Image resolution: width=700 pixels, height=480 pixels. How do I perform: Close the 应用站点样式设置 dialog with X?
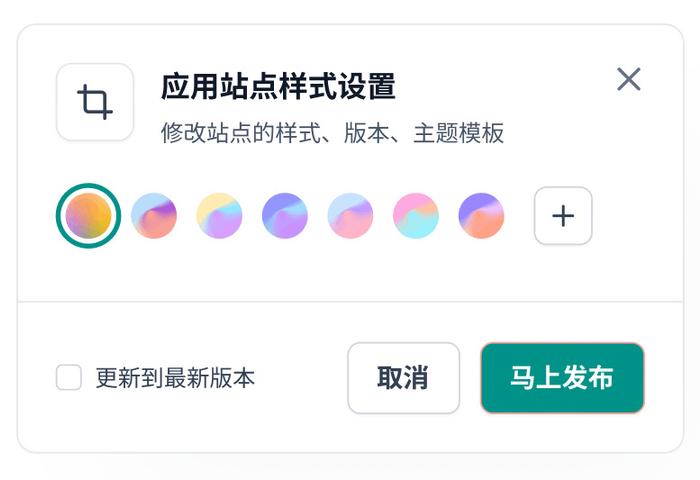coord(629,79)
